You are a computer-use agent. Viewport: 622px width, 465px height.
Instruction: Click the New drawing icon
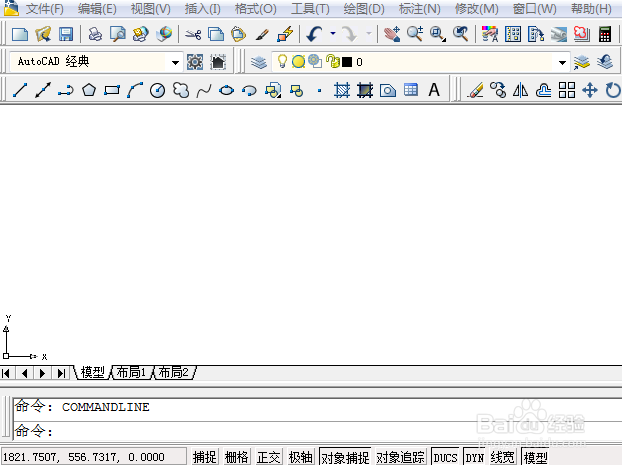[20, 34]
